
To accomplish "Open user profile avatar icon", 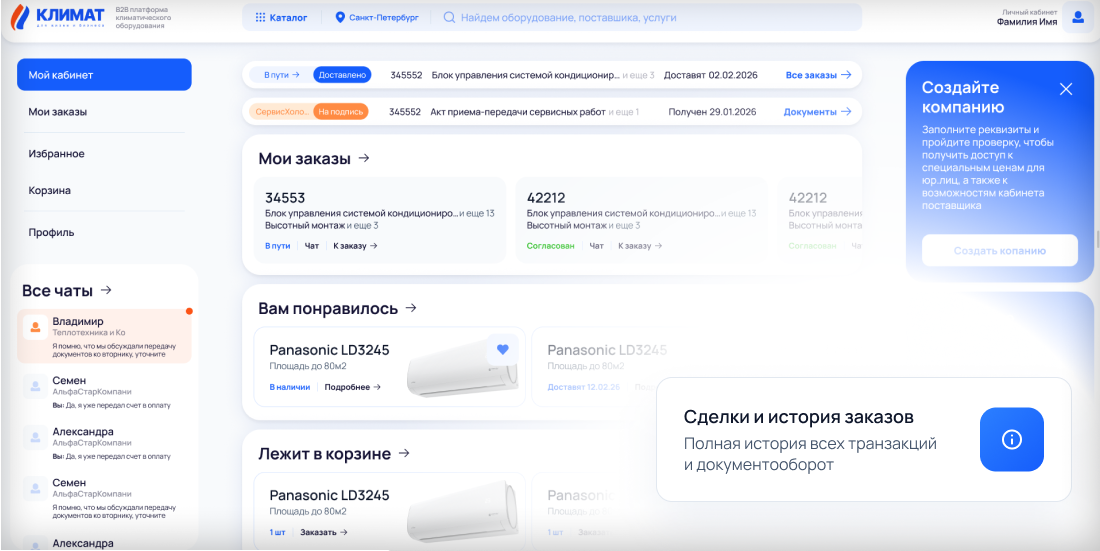I will tap(1077, 17).
